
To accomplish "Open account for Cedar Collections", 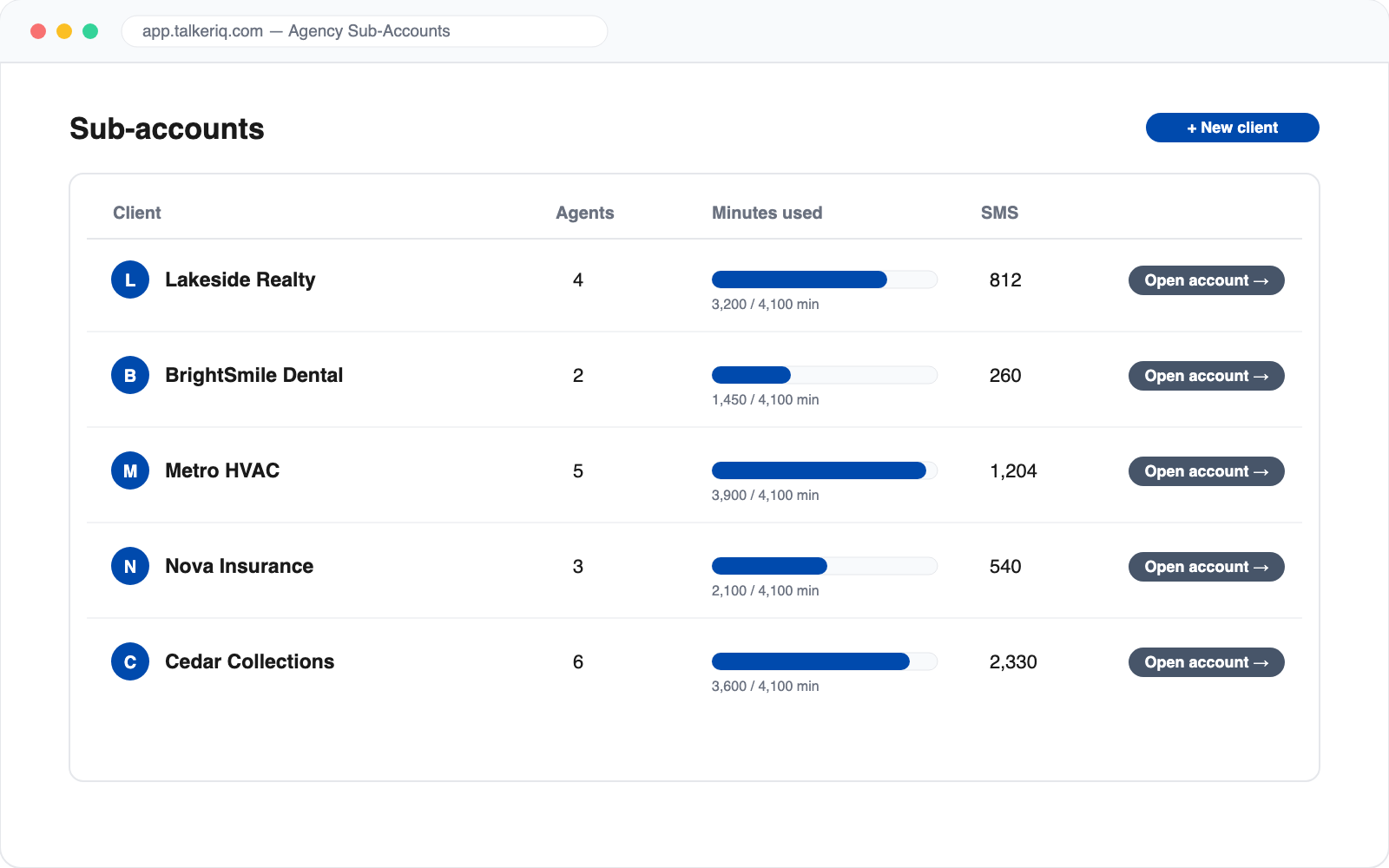I will pyautogui.click(x=1207, y=662).
